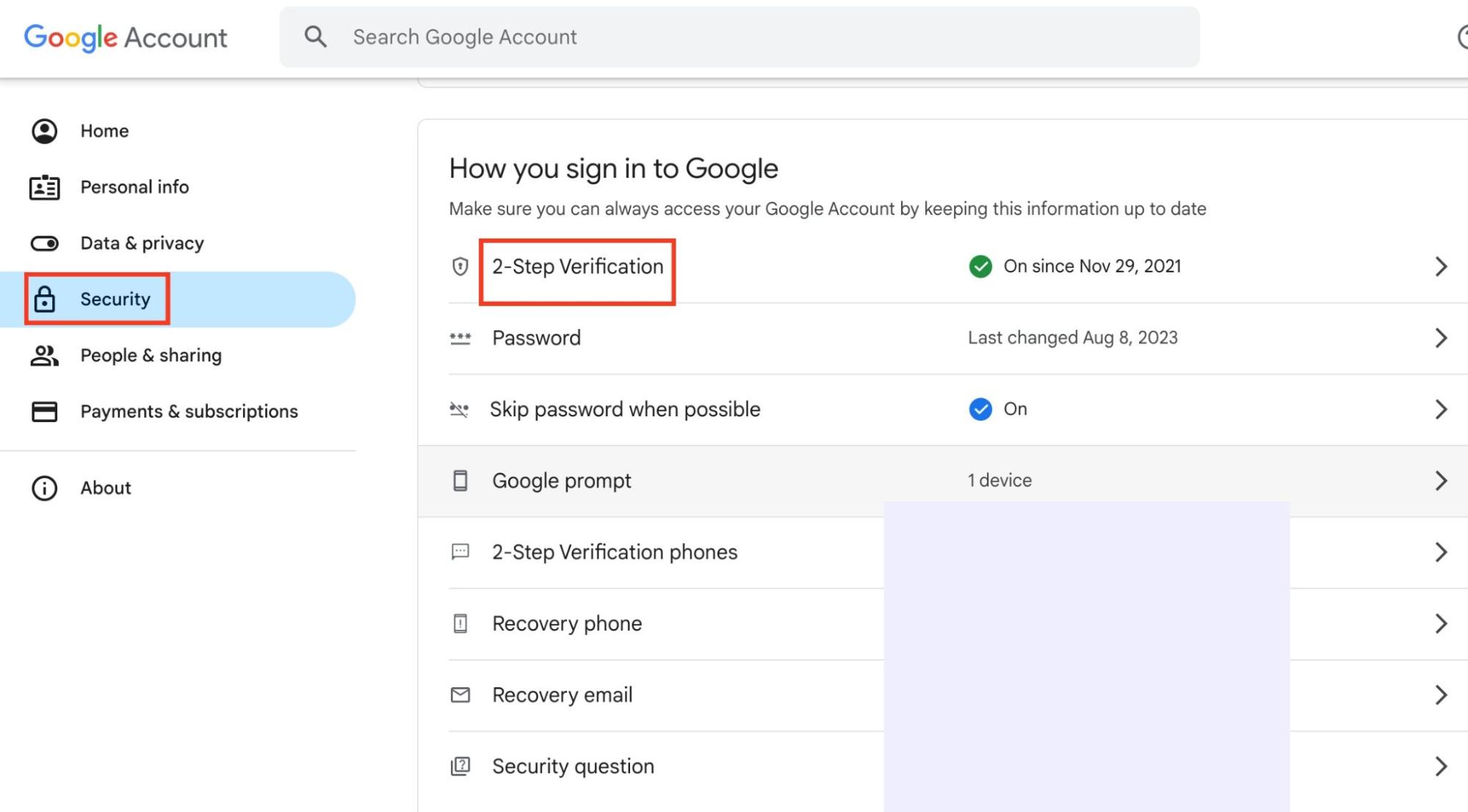Click the Google prompt phone icon
Viewport: 1468px width, 812px height.
[x=460, y=480]
